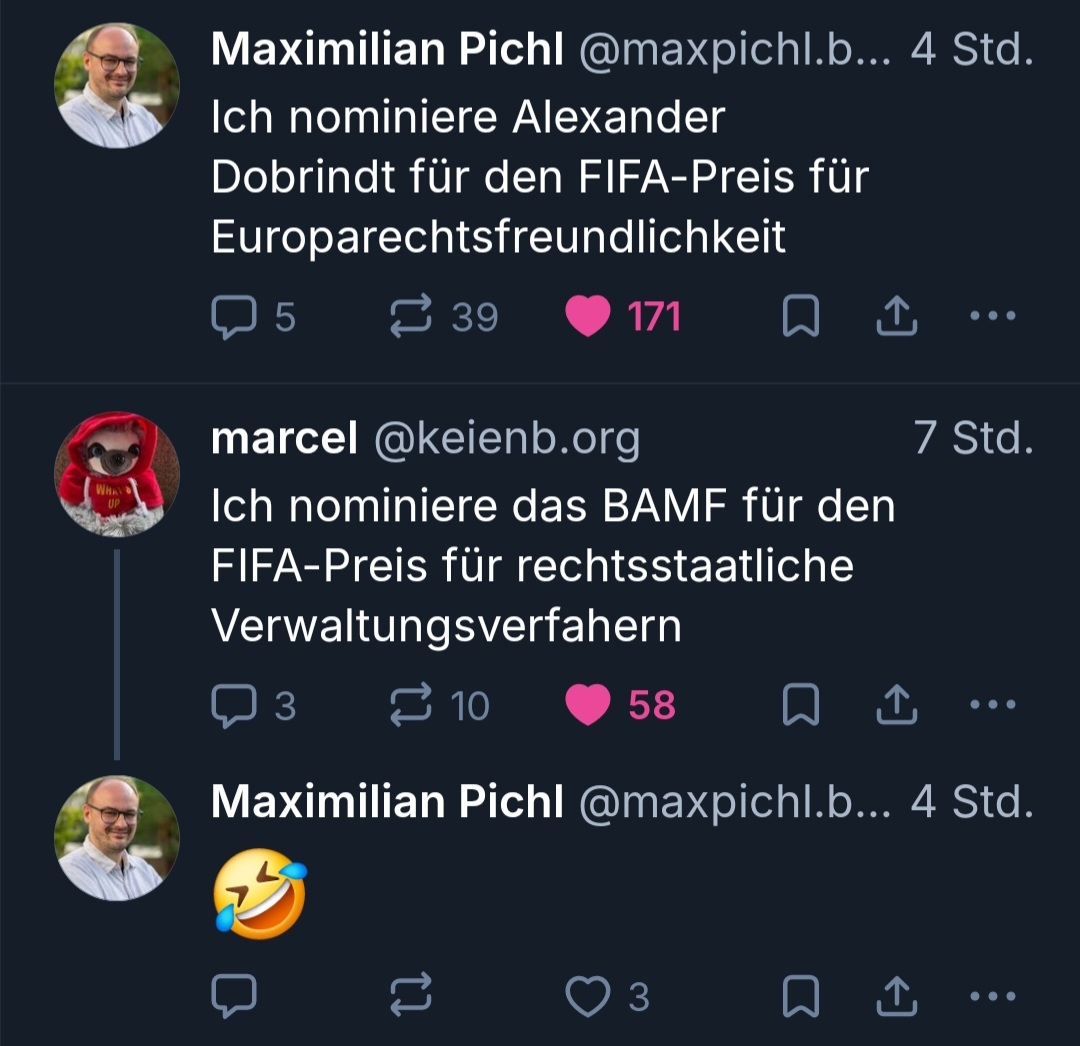Open more options on marcel's post

993,706
